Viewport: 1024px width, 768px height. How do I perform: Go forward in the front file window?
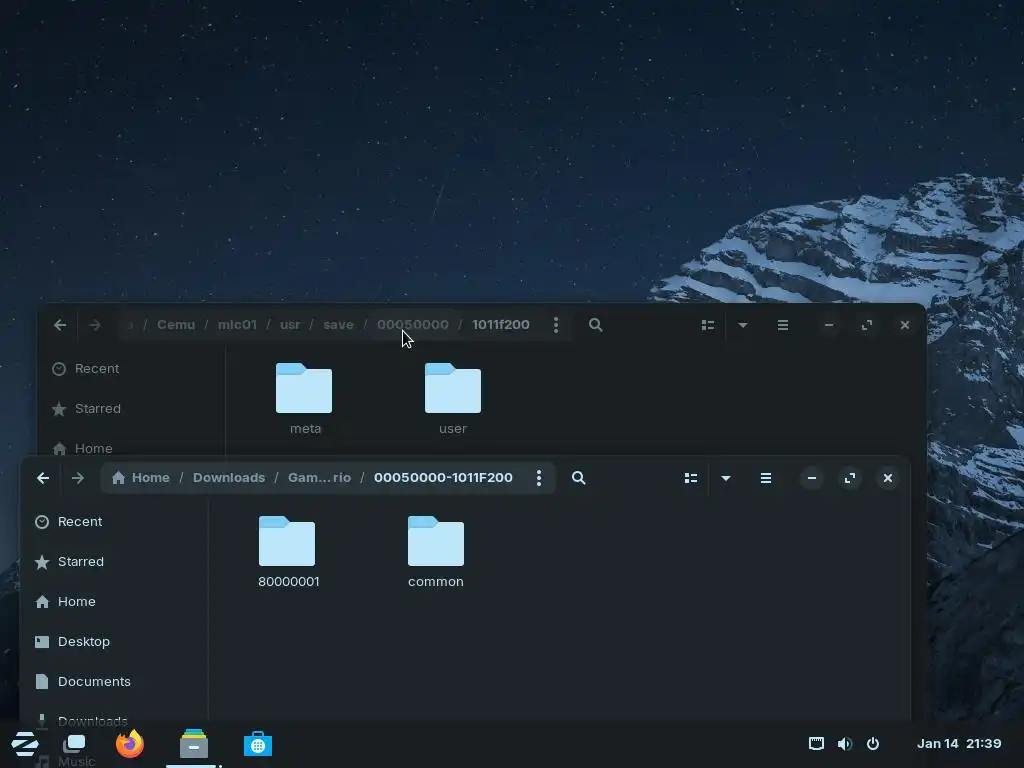point(78,478)
